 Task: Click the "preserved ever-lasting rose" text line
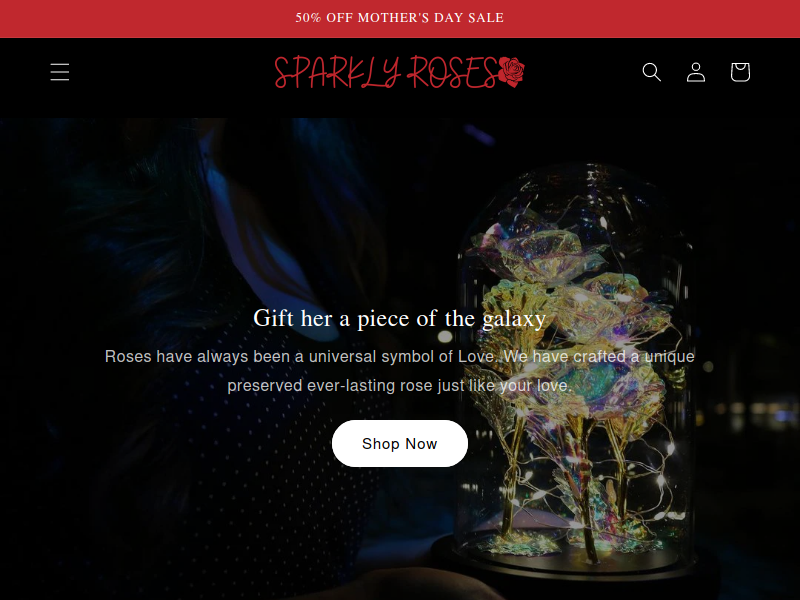point(399,385)
